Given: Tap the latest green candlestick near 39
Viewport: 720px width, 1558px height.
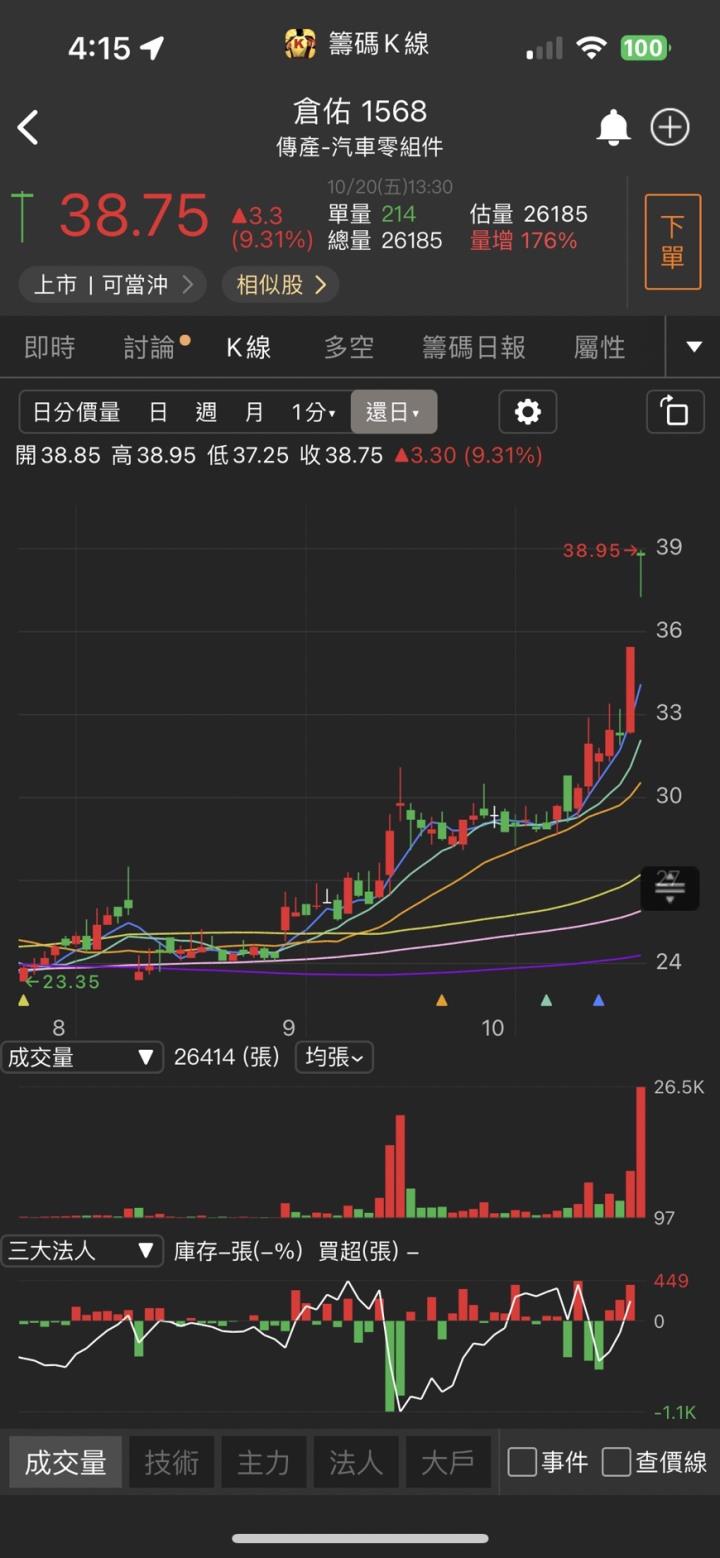Looking at the screenshot, I should pyautogui.click(x=641, y=572).
